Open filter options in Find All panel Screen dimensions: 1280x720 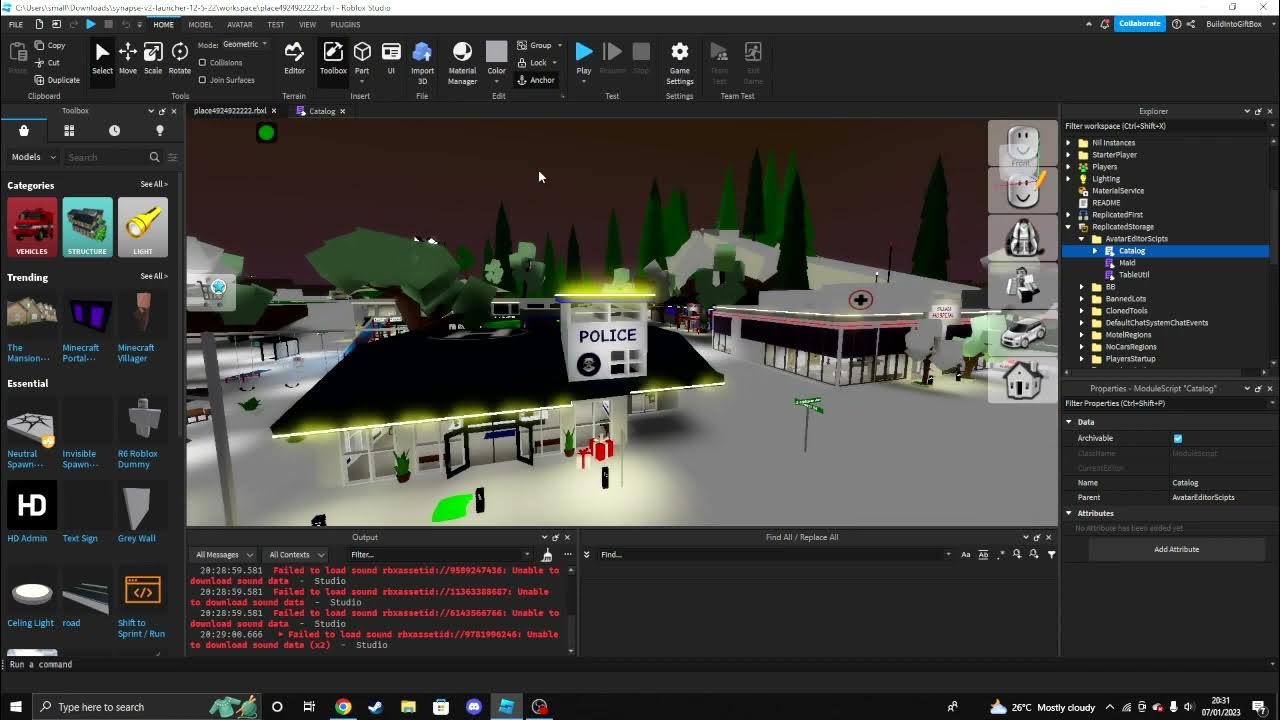click(1051, 555)
